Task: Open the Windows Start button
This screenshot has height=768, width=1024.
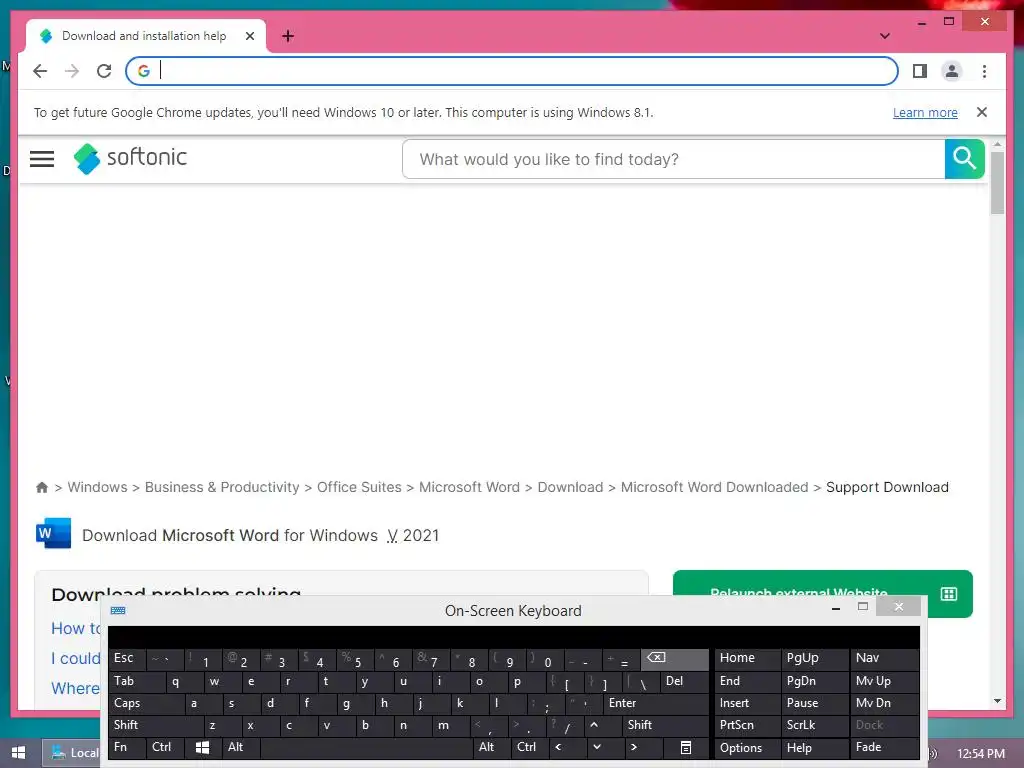Action: [18, 753]
